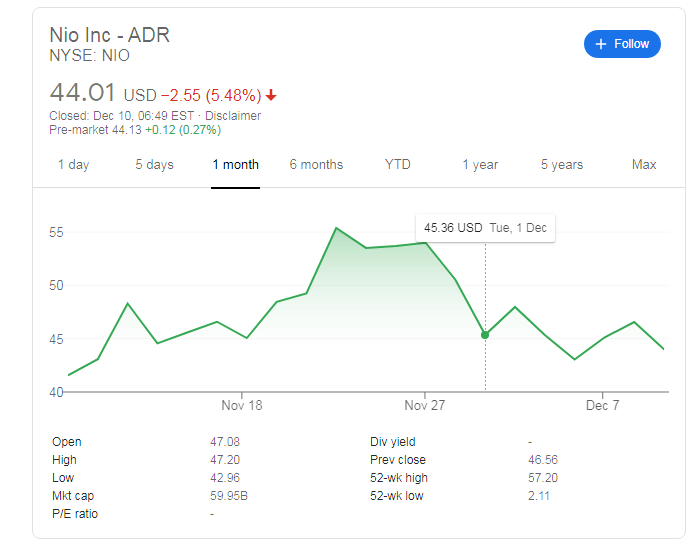Screen dimensions: 694x548
Task: Click the Low value 42.96
Action: (x=225, y=478)
